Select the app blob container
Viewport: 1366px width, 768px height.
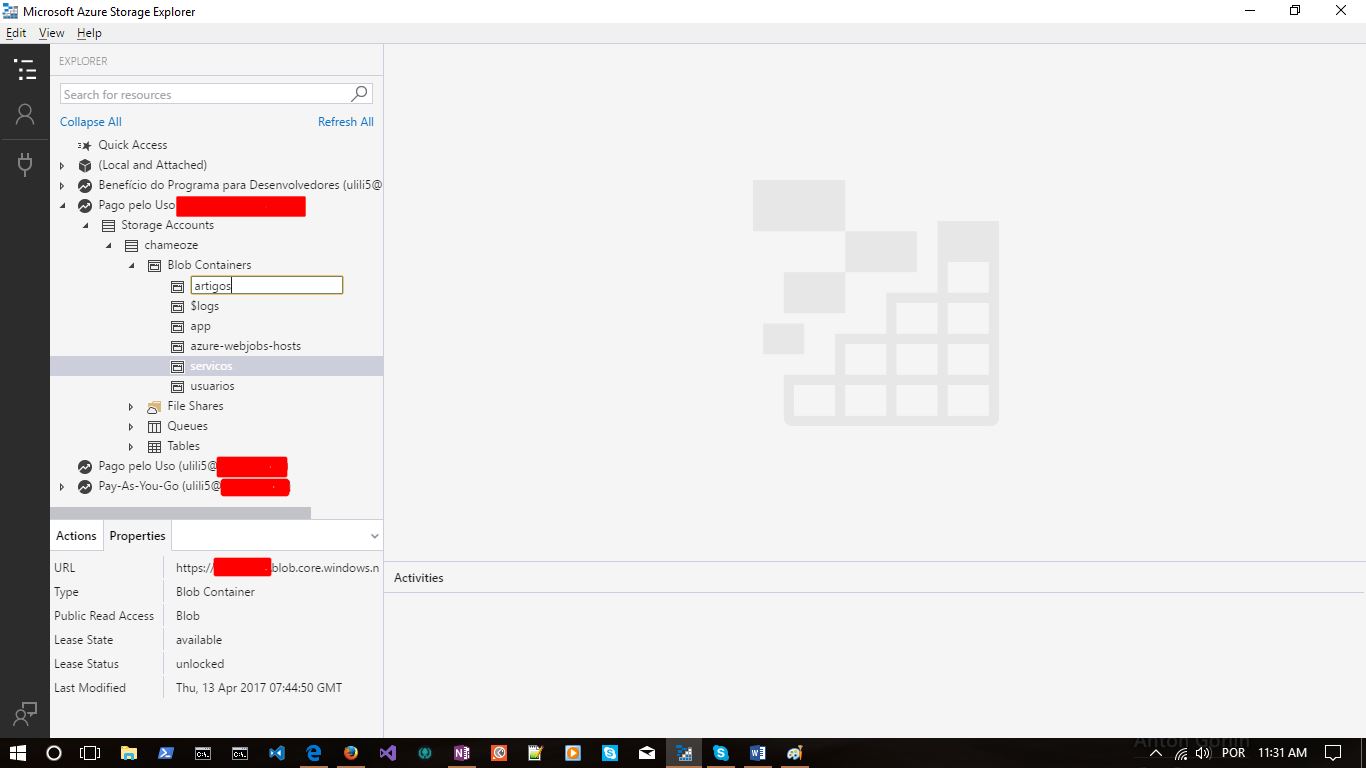click(x=201, y=326)
